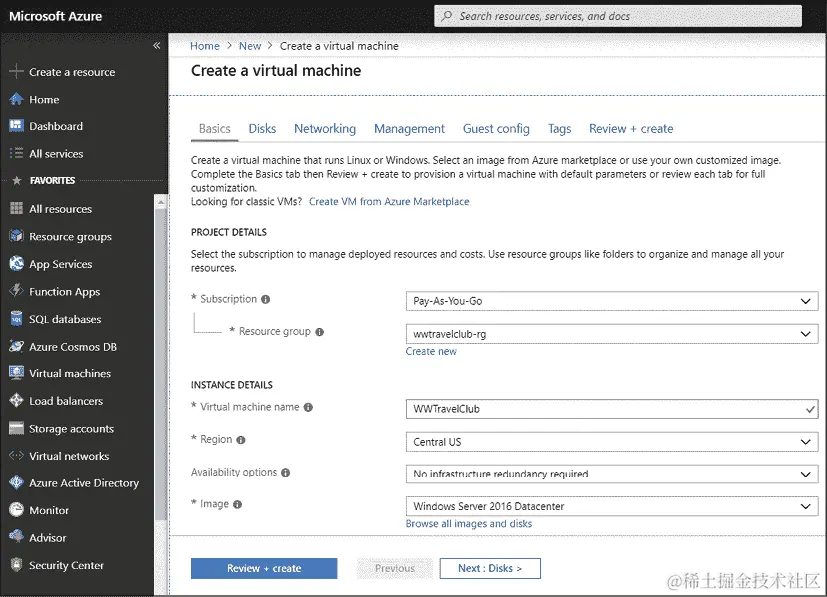Screen dimensions: 827x597
Task: Open the Dashboard icon in sidebar
Action: pyautogui.click(x=16, y=126)
